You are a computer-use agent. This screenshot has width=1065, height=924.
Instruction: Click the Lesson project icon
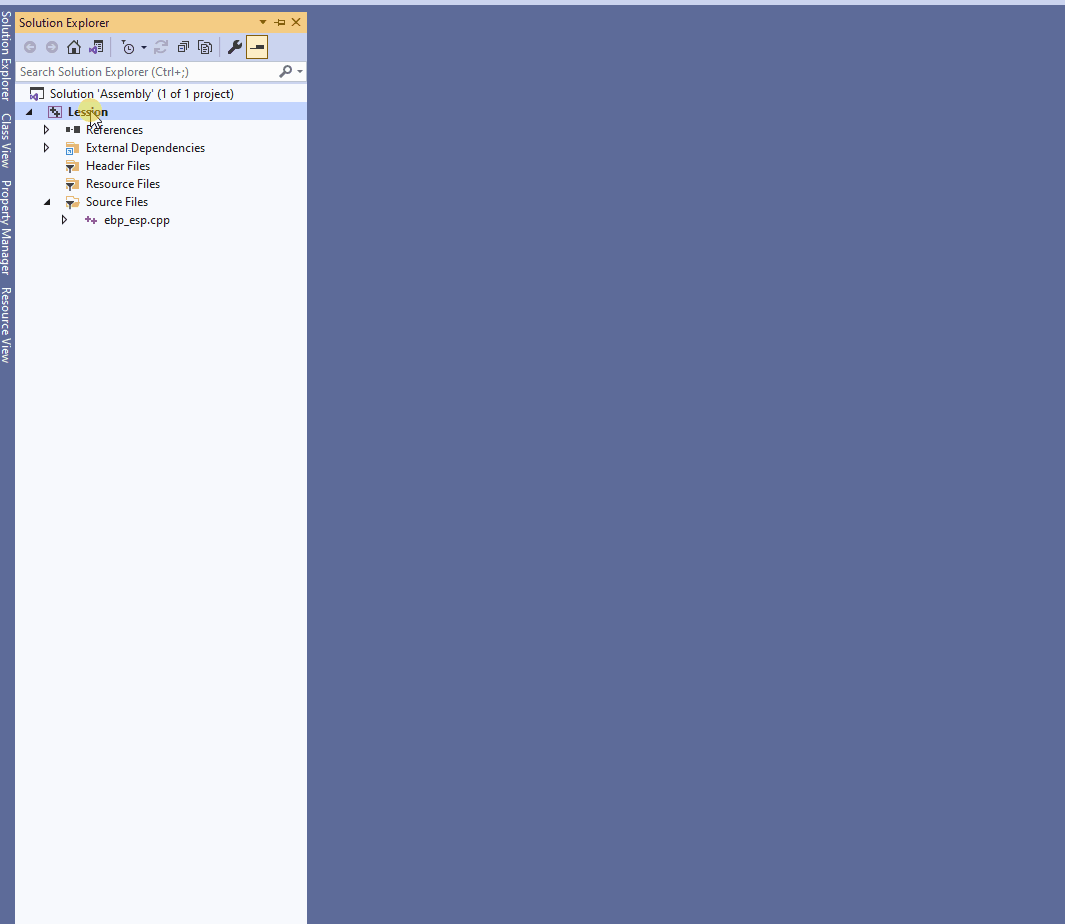click(x=55, y=112)
